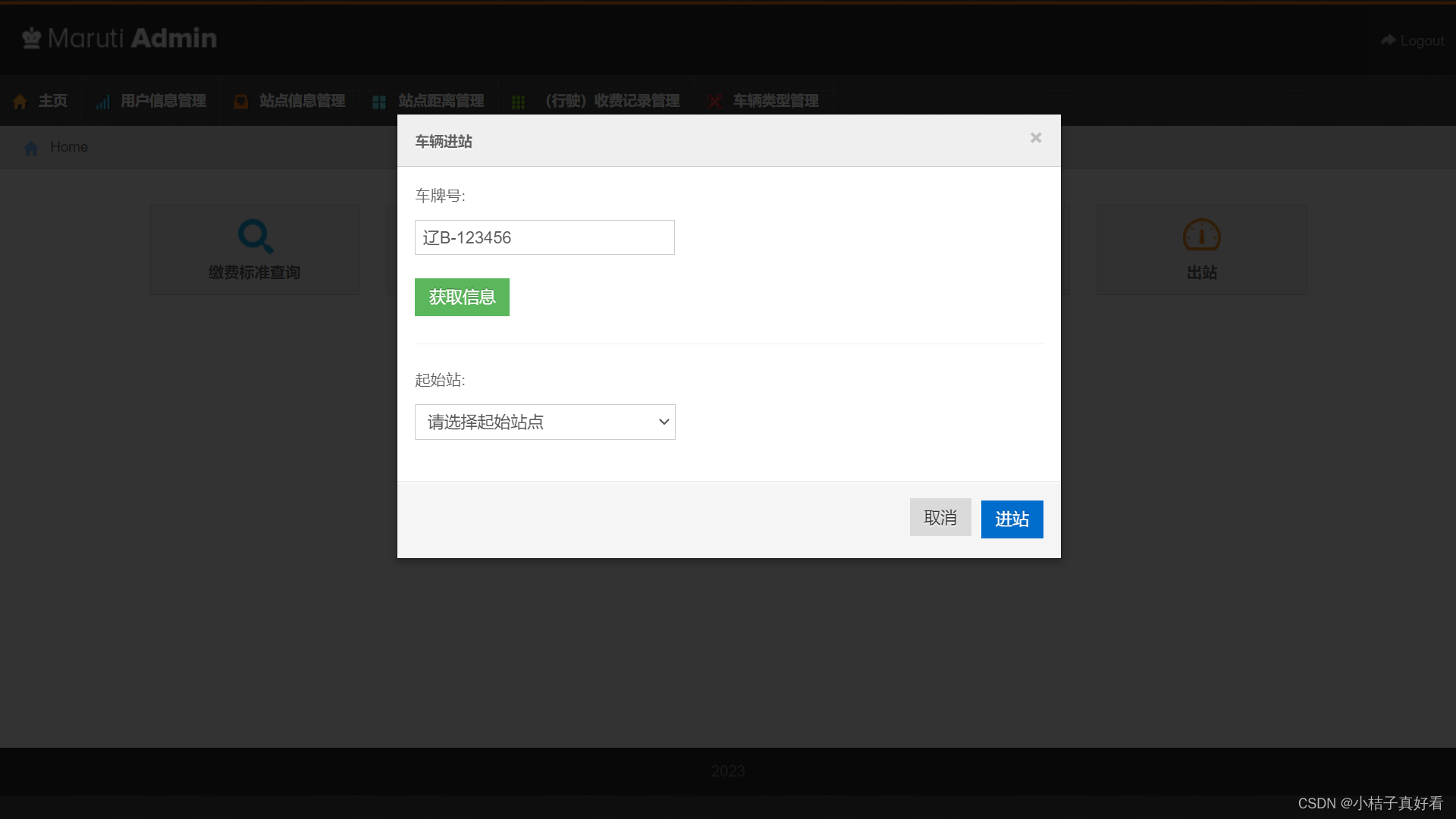Click the red icon beside 车辆类型管理
The image size is (1456, 819).
click(714, 102)
